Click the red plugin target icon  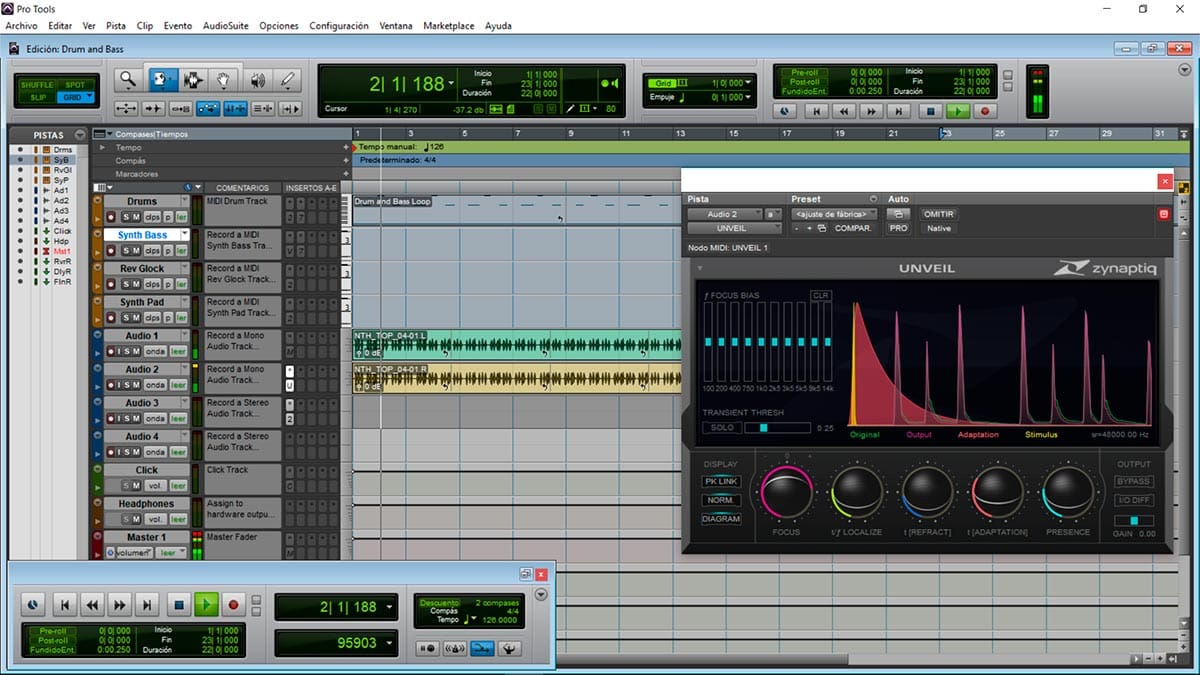[1163, 214]
